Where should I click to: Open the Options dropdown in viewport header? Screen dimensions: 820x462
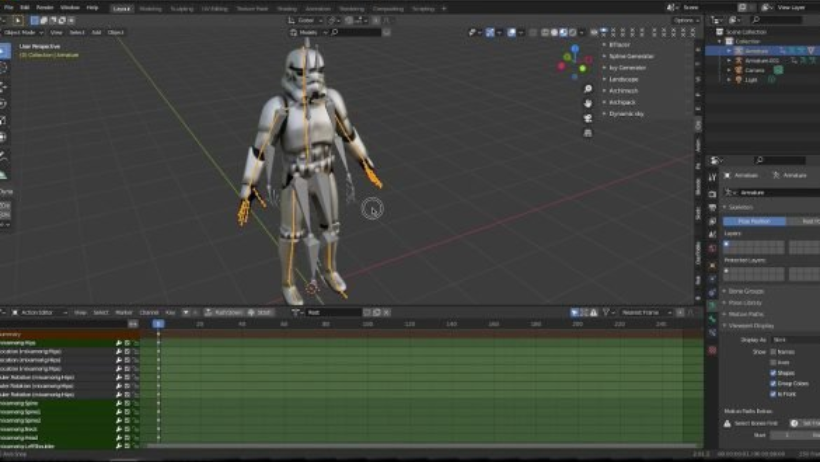pos(686,20)
